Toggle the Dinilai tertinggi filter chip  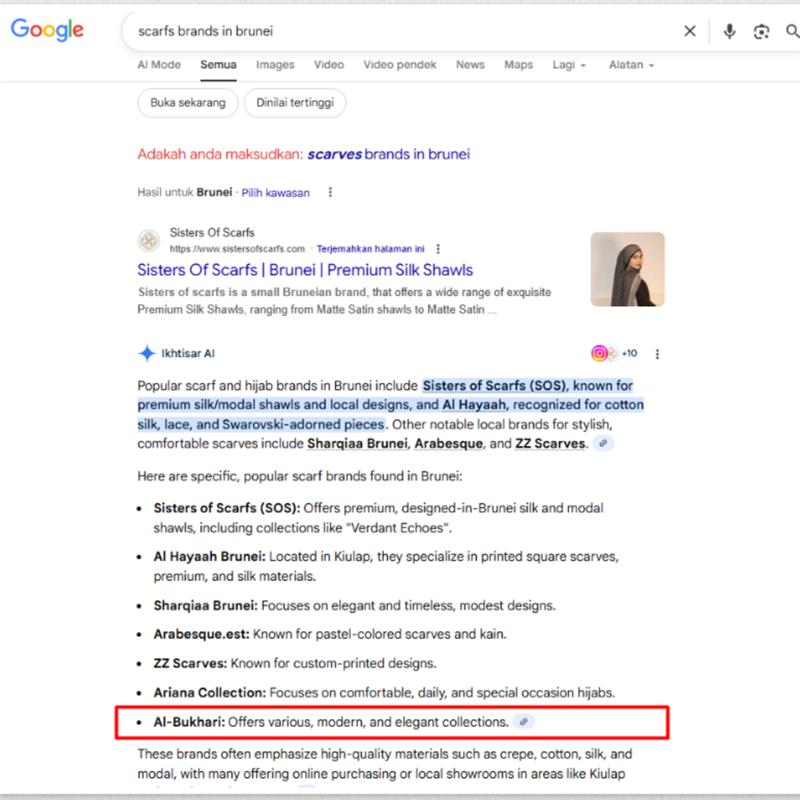[x=297, y=102]
